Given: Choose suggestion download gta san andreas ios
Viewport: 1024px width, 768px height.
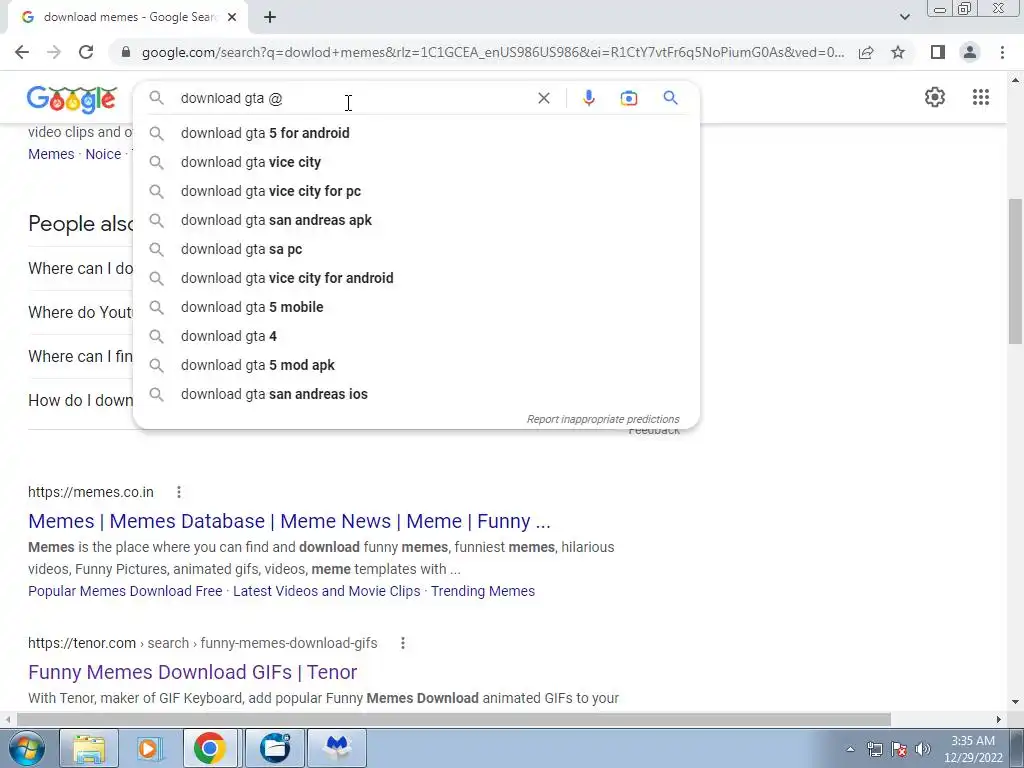Looking at the screenshot, I should click(x=416, y=394).
